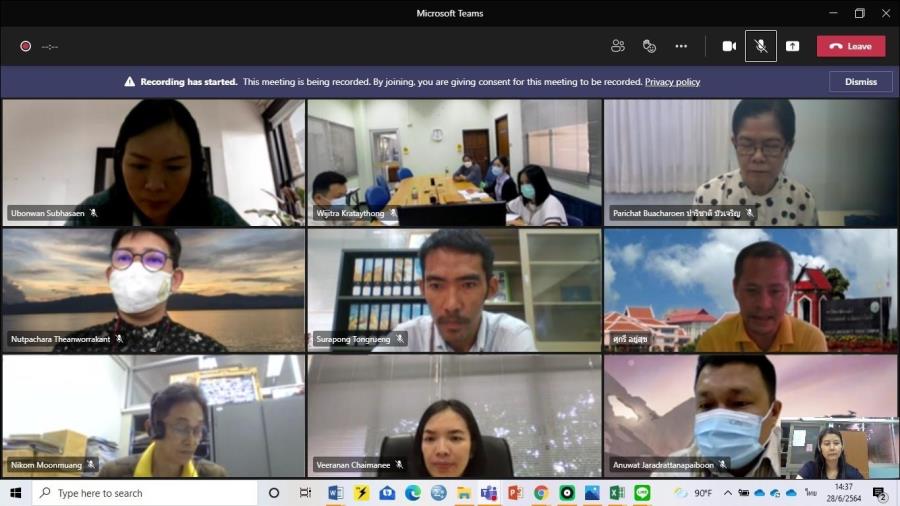
Task: Leave the meeting
Action: pyautogui.click(x=850, y=46)
